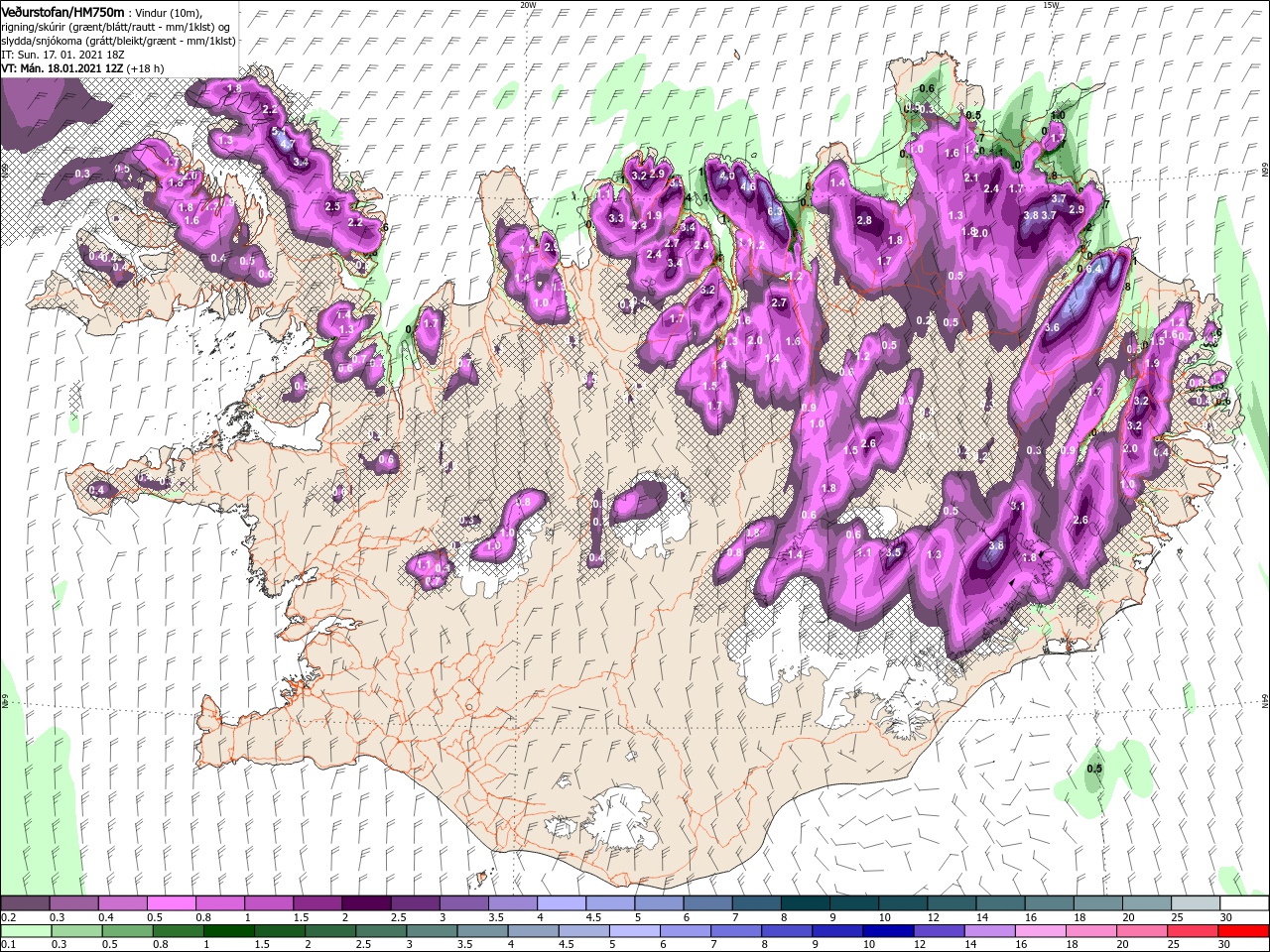Pick the darkest purple top-row swatch between 2 and 2.5
Viewport: 1270px width, 952px height.
pos(366,903)
